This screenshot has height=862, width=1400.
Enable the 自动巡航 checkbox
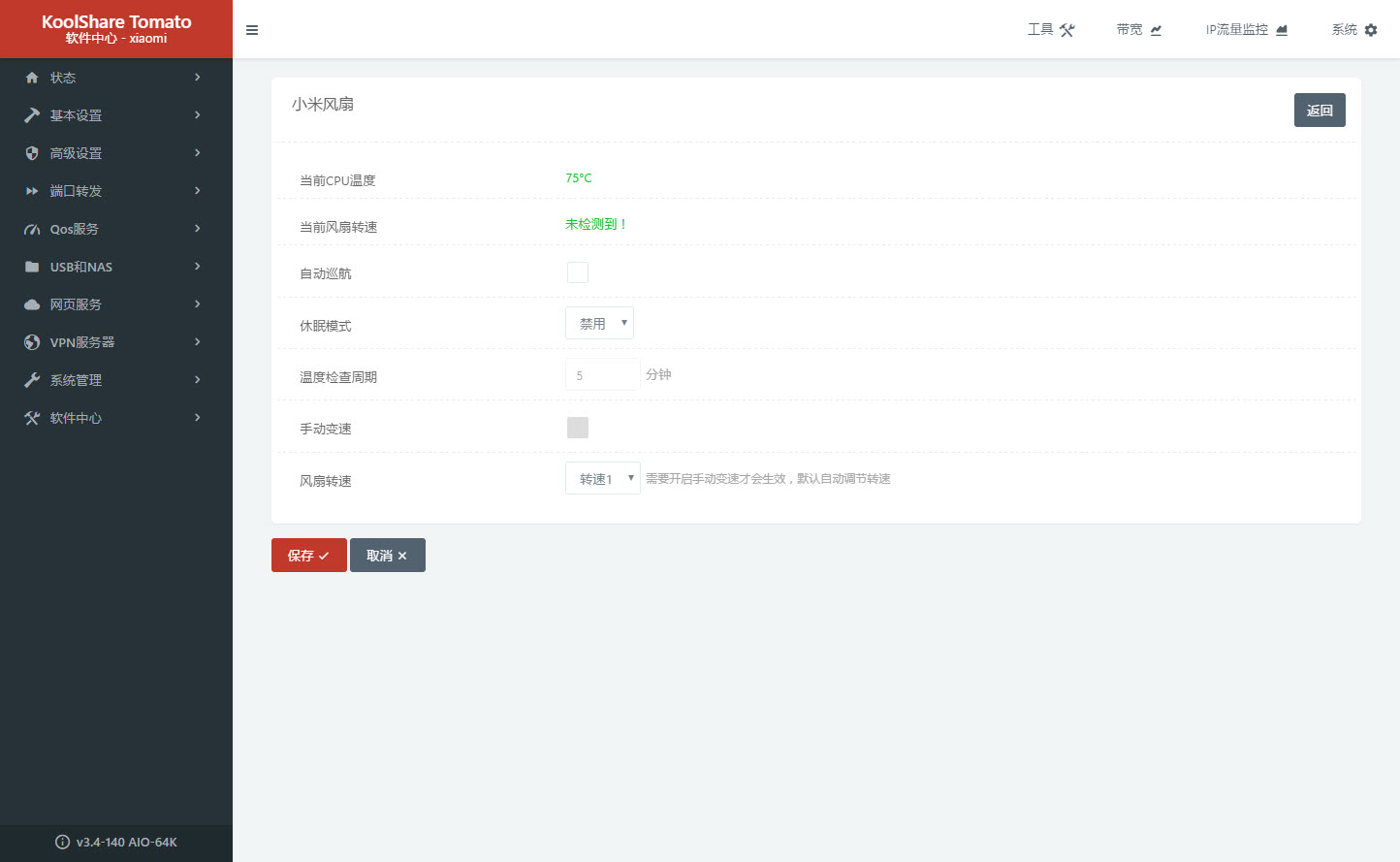point(578,272)
